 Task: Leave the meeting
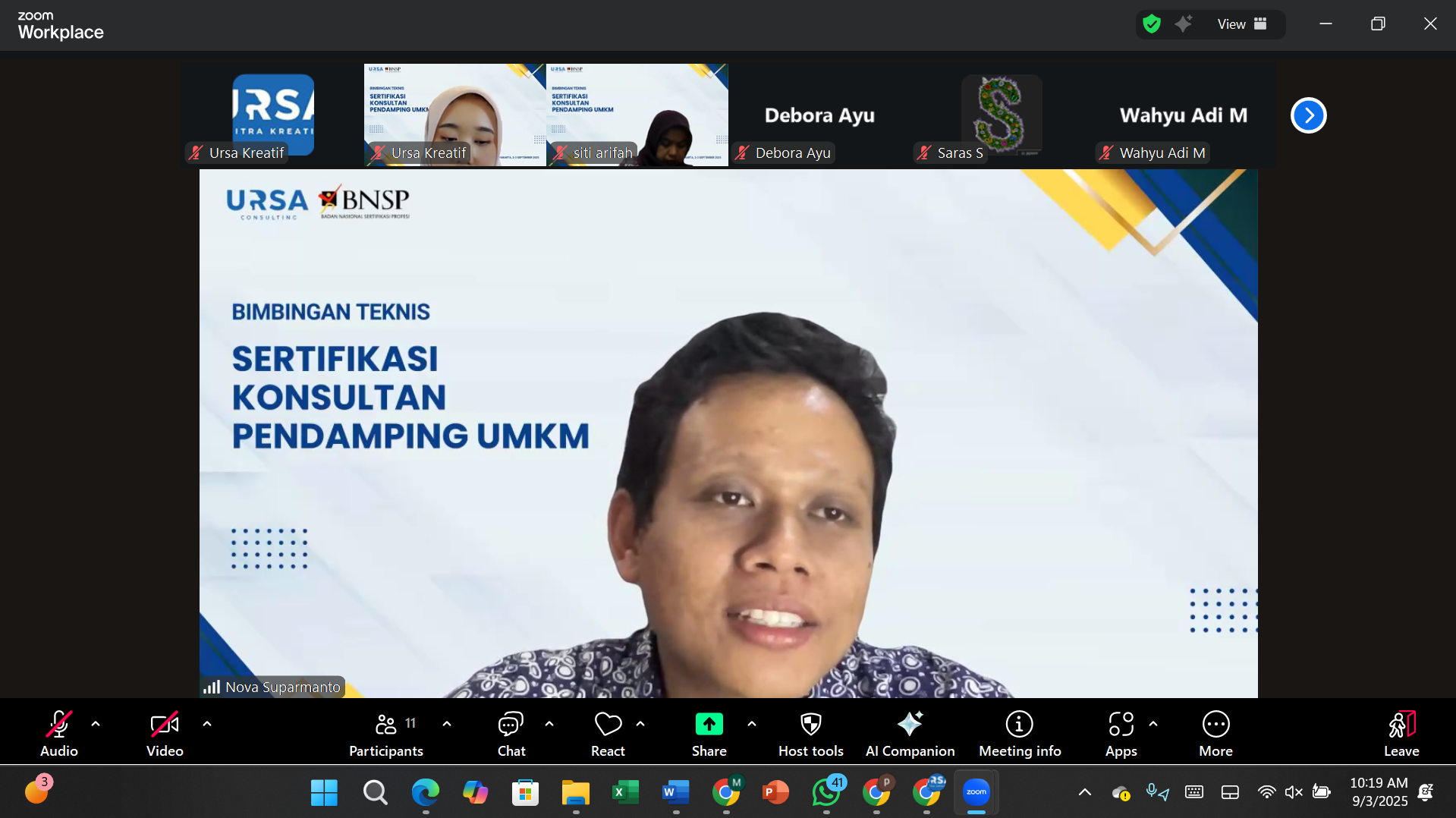tap(1401, 733)
